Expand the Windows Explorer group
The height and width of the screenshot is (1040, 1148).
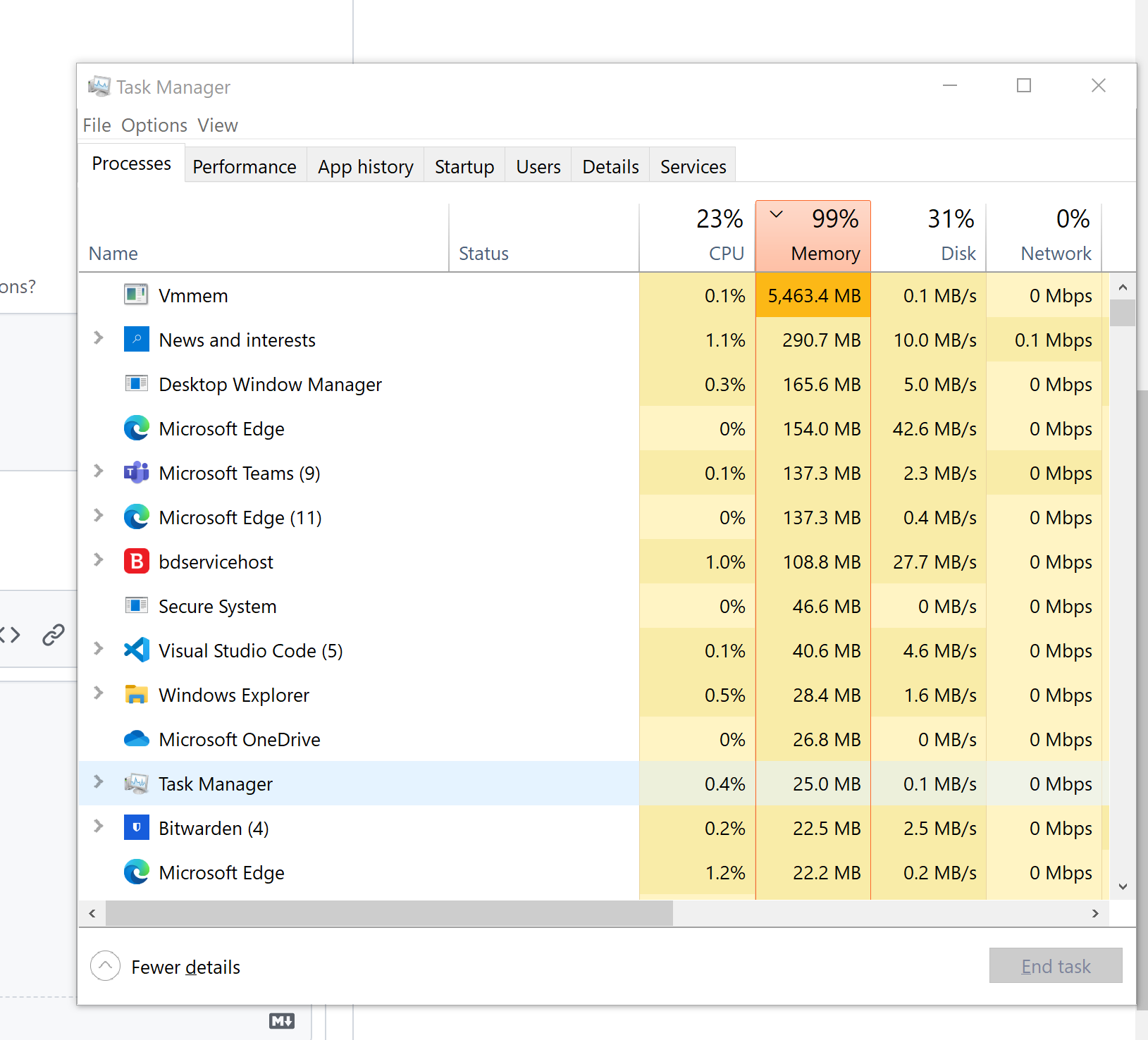click(99, 693)
